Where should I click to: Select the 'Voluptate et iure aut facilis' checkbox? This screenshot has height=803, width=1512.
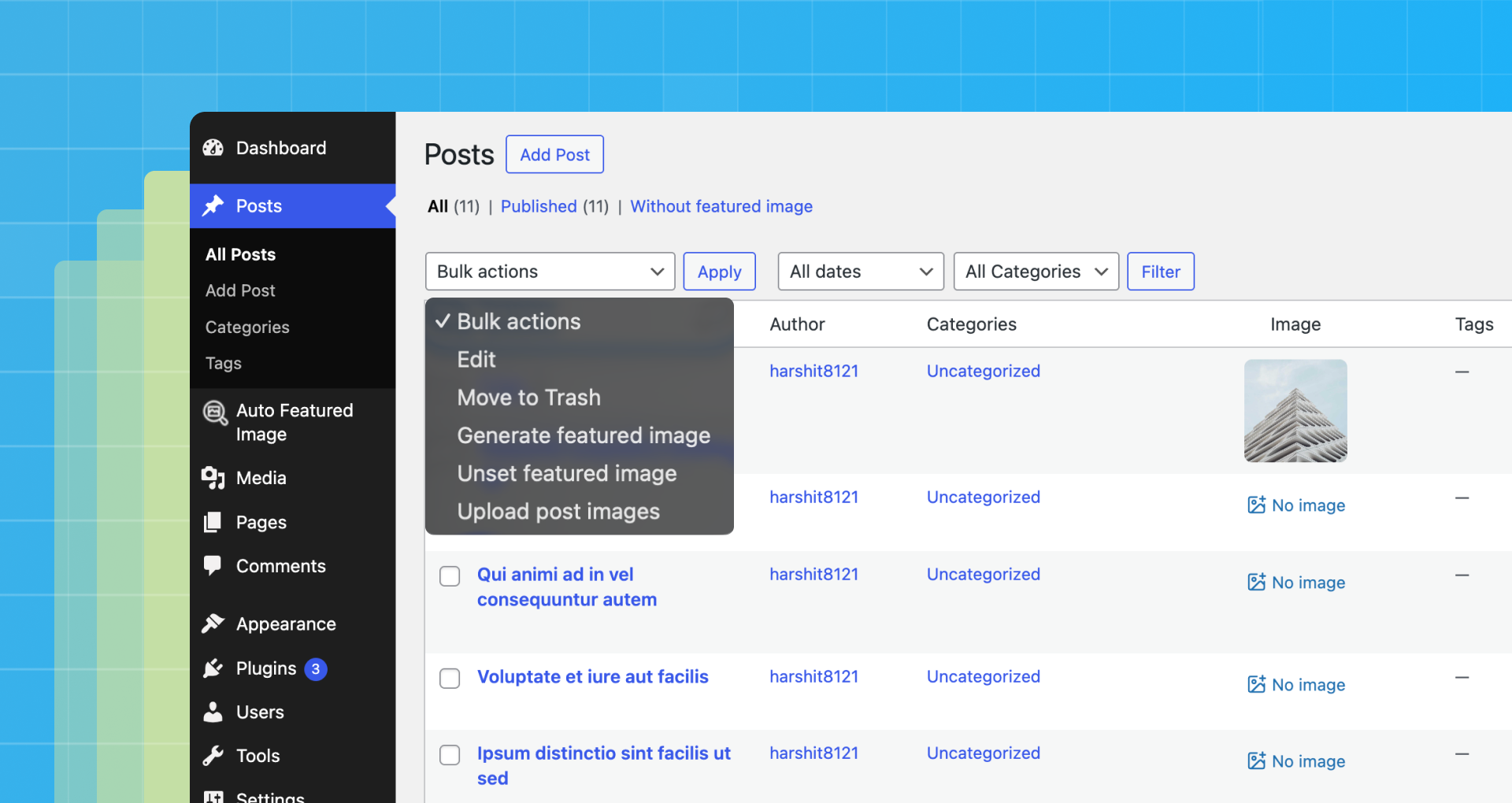[x=450, y=678]
